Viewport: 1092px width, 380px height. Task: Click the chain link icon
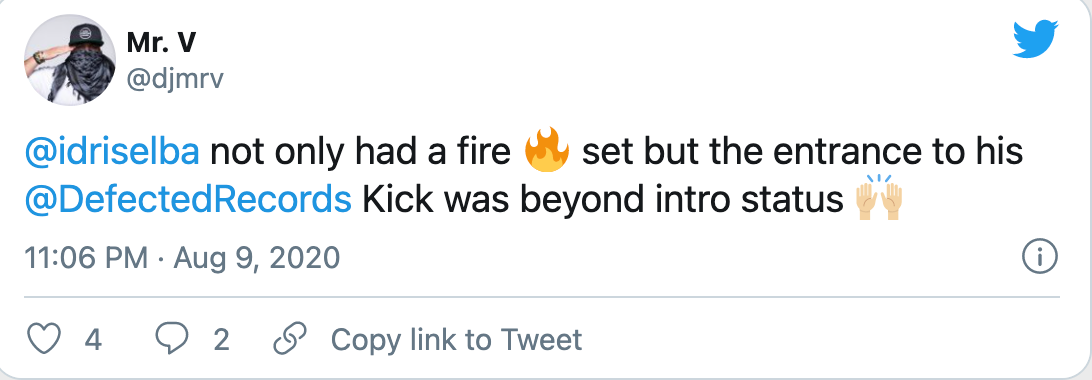290,339
